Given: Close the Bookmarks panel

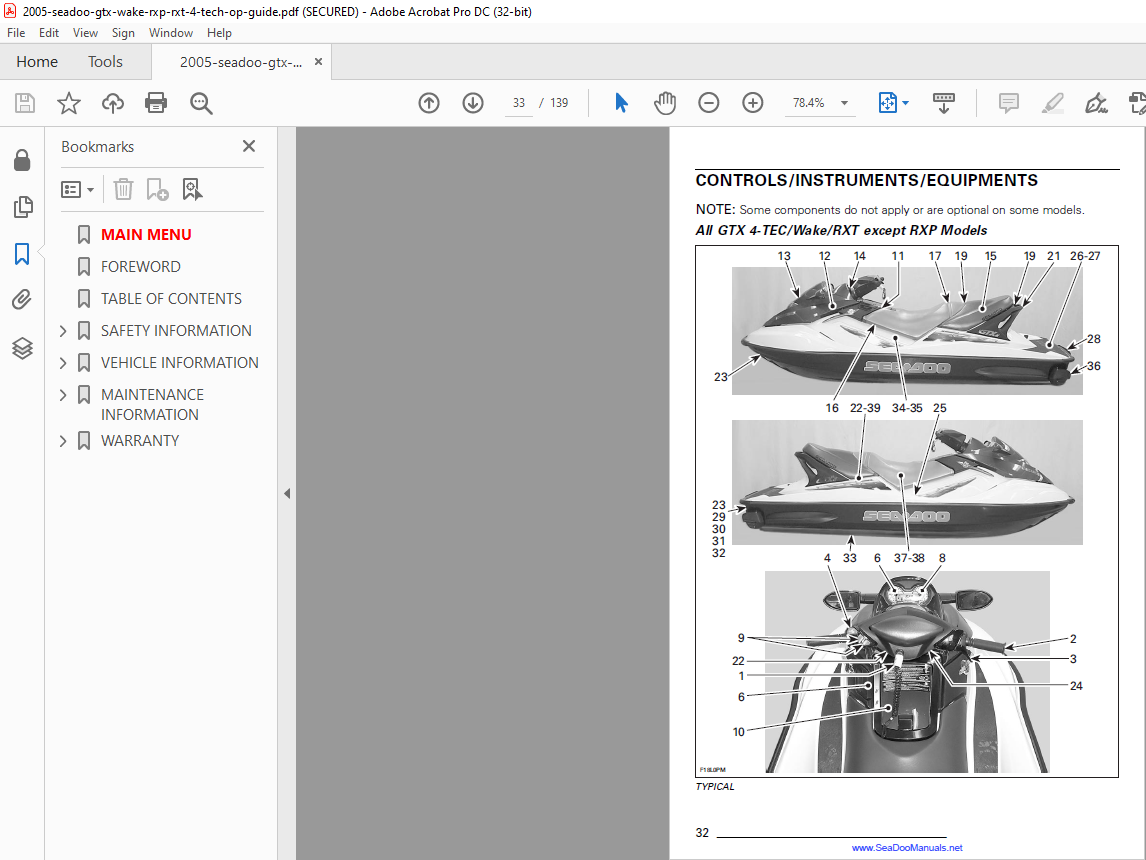Looking at the screenshot, I should [x=249, y=146].
